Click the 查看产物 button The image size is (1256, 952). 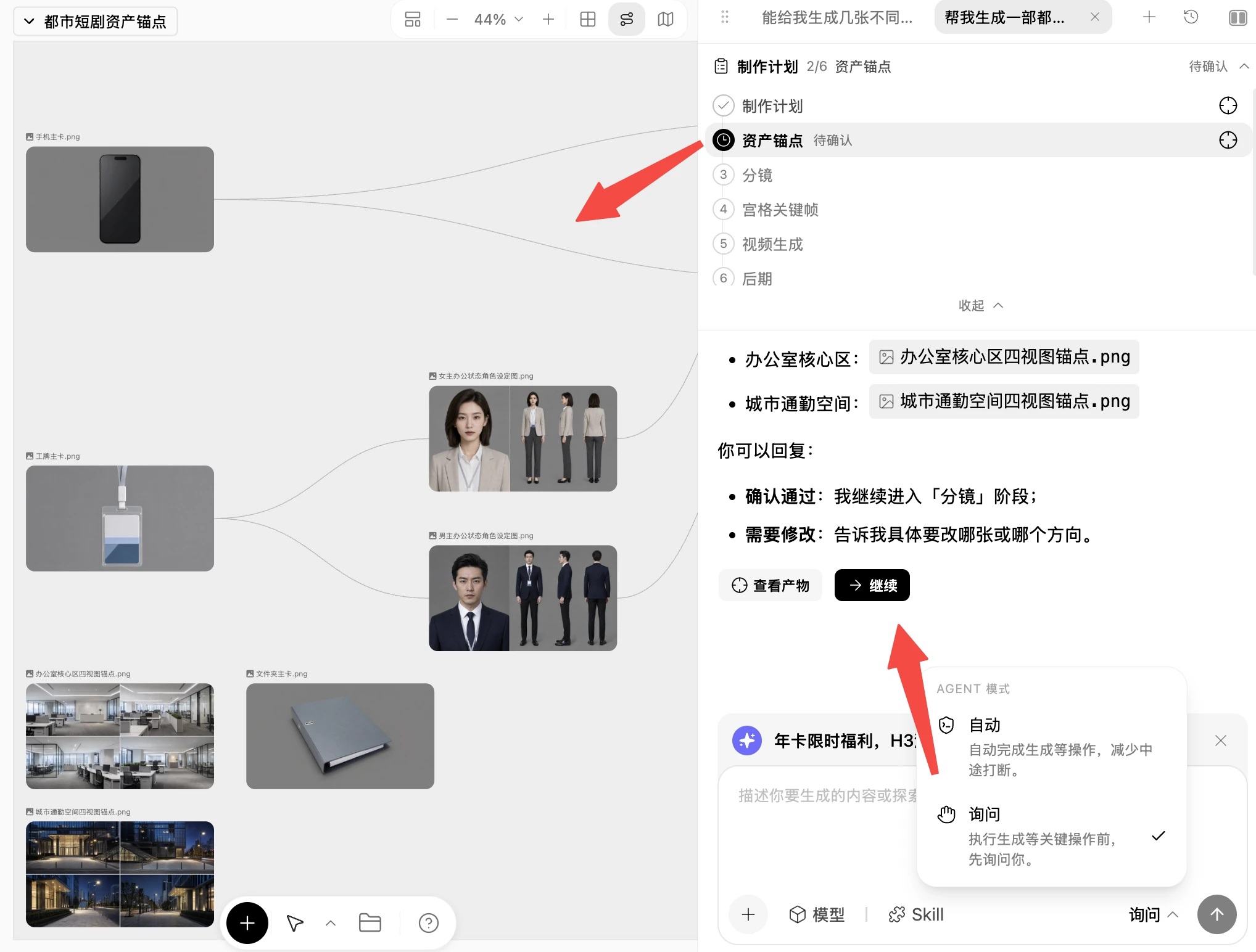coord(770,585)
